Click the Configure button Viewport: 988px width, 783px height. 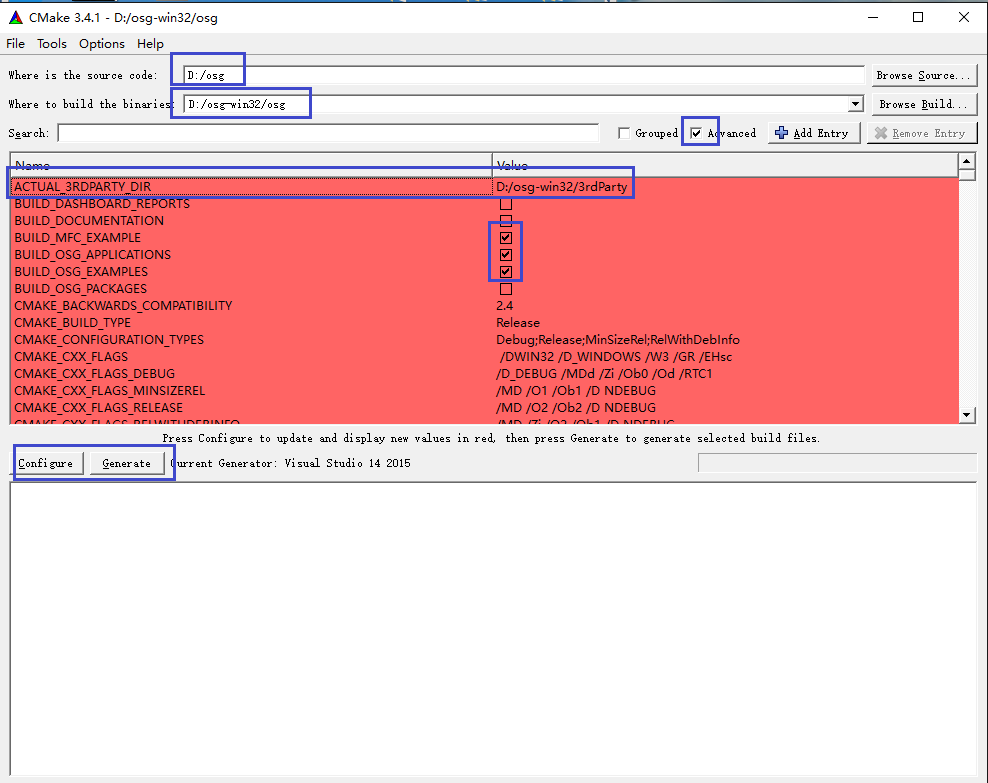coord(45,463)
